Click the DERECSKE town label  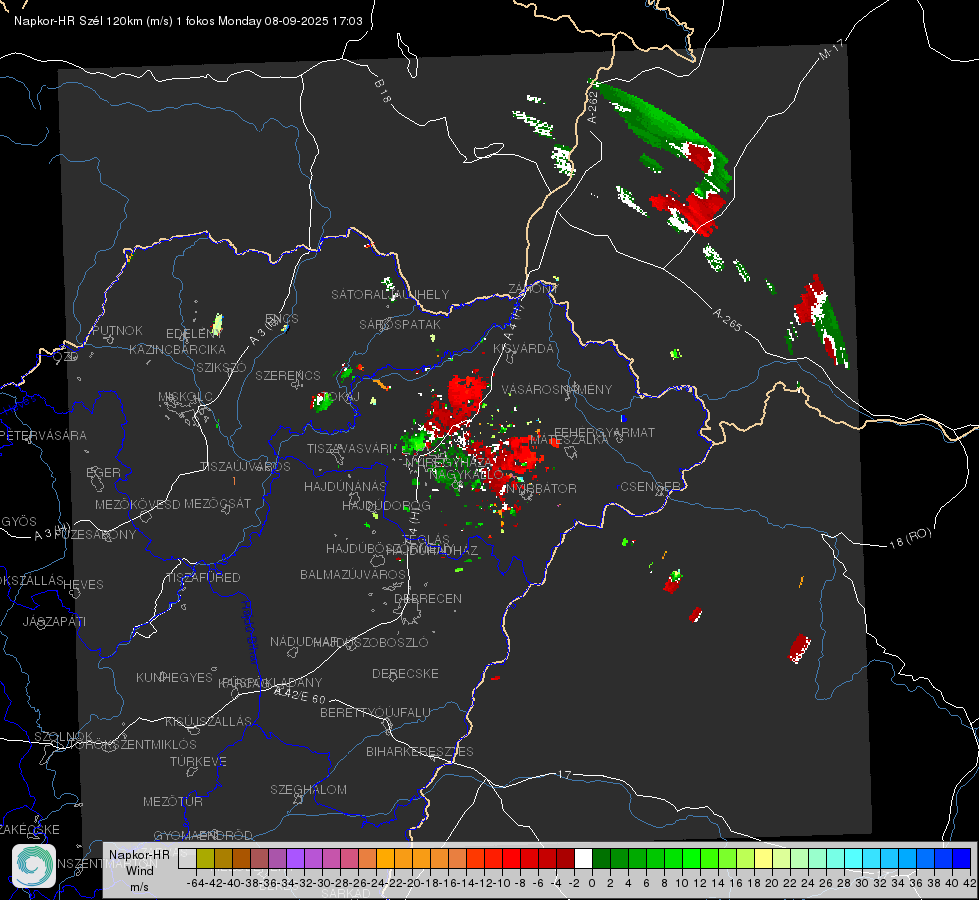[x=405, y=673]
